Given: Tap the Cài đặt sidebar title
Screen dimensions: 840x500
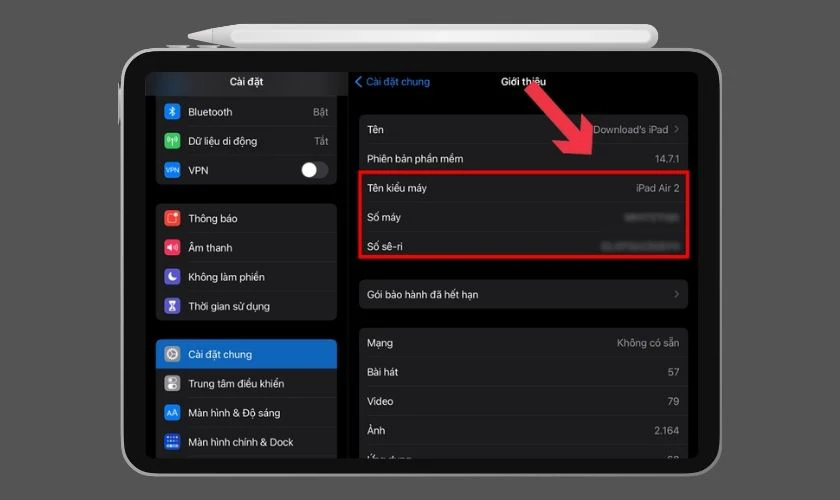Looking at the screenshot, I should pyautogui.click(x=246, y=81).
